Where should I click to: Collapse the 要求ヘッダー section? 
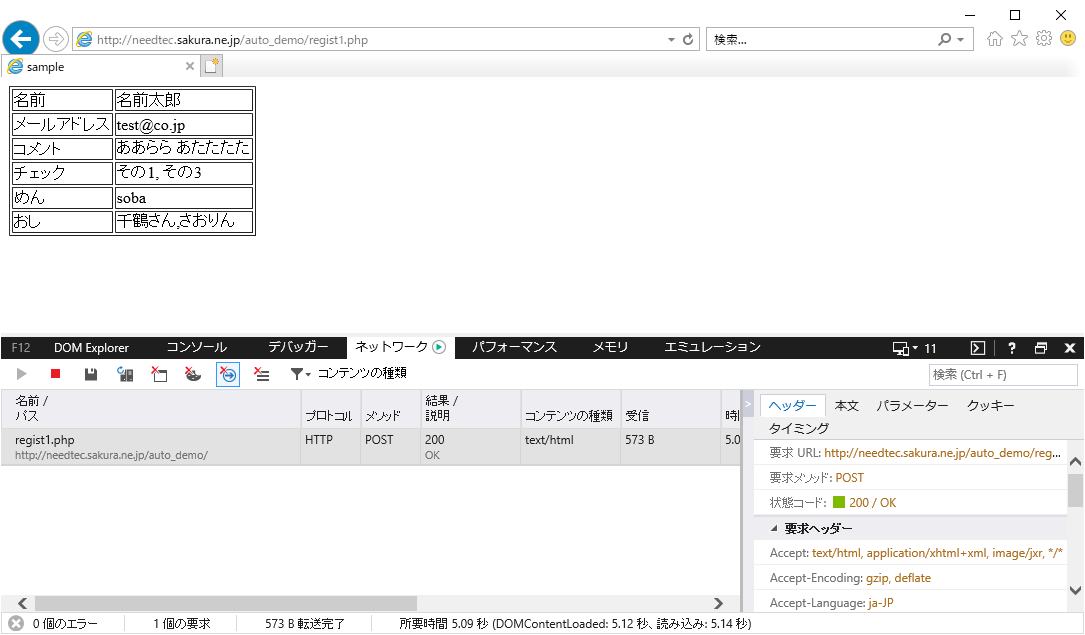click(x=774, y=528)
